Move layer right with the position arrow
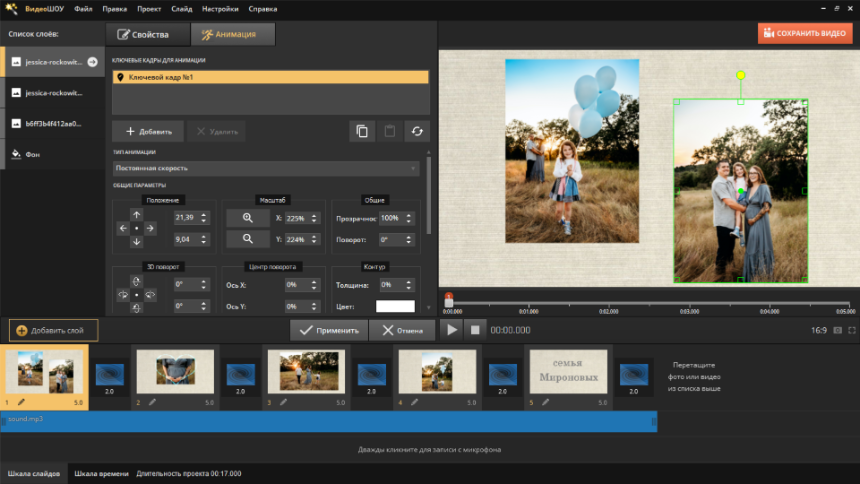This screenshot has width=860, height=484. point(150,228)
